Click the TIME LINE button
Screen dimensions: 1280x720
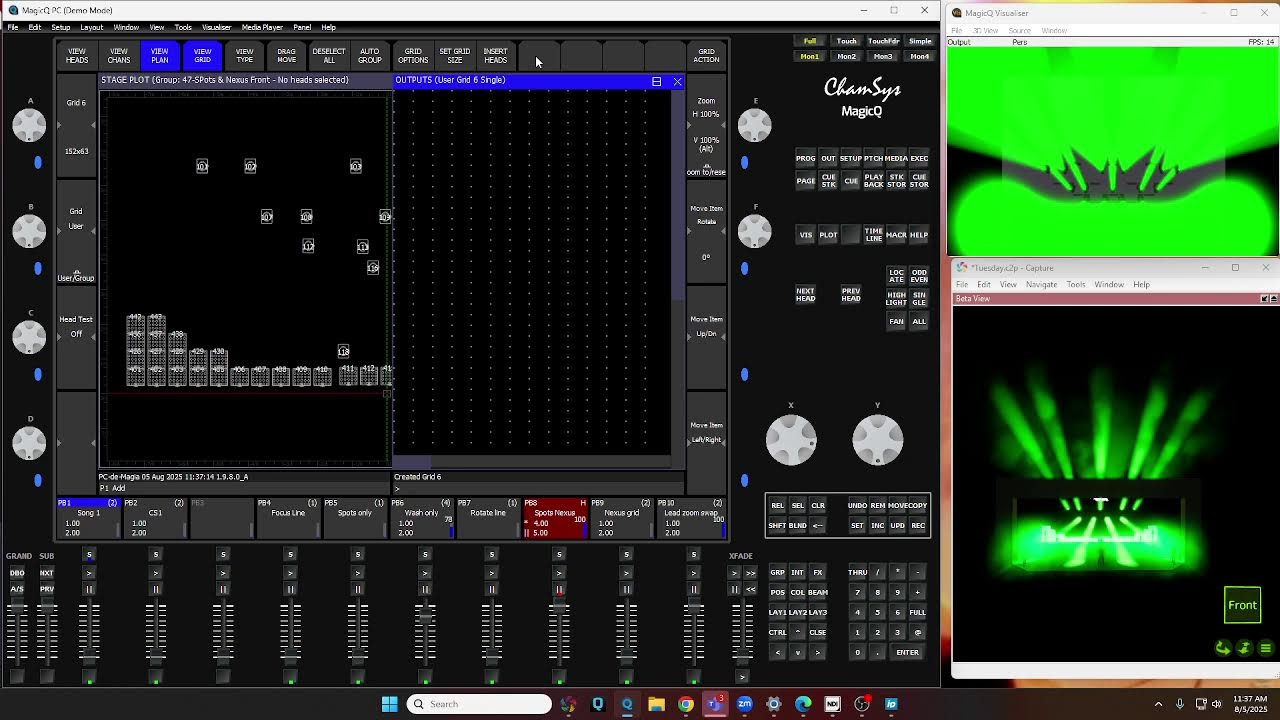click(x=873, y=235)
